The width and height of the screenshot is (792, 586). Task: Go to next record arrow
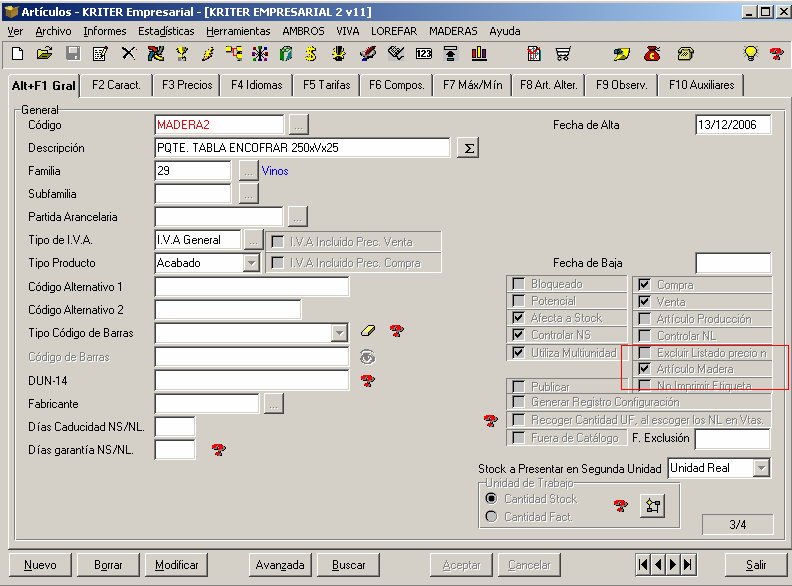click(x=673, y=564)
